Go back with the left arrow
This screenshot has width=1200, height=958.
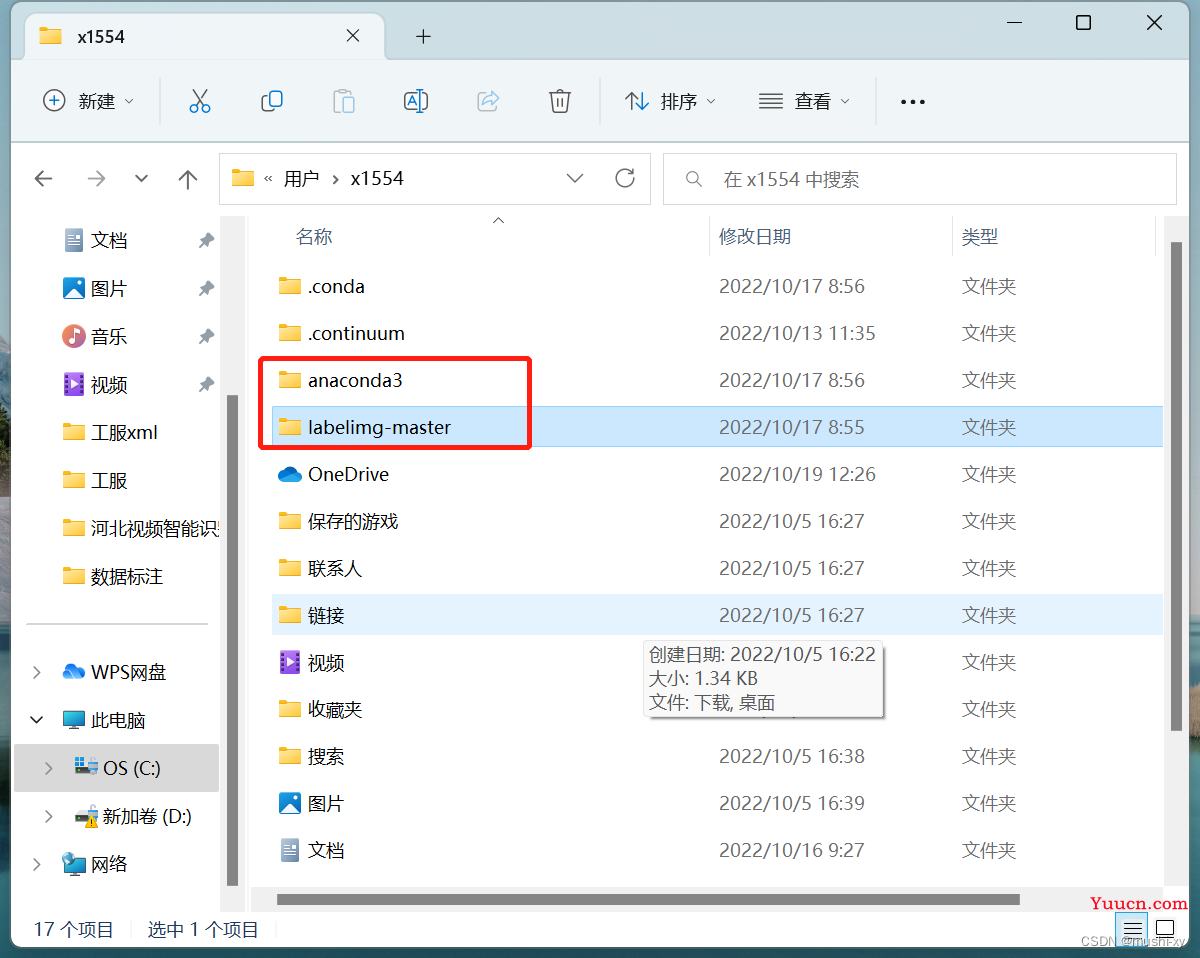43,179
